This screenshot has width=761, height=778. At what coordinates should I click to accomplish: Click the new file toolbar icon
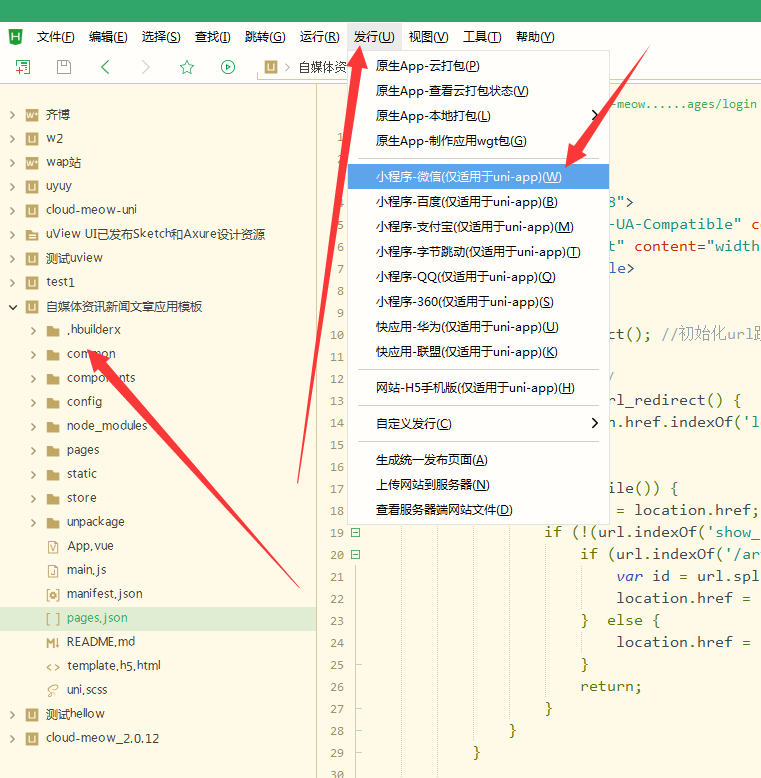(x=23, y=67)
